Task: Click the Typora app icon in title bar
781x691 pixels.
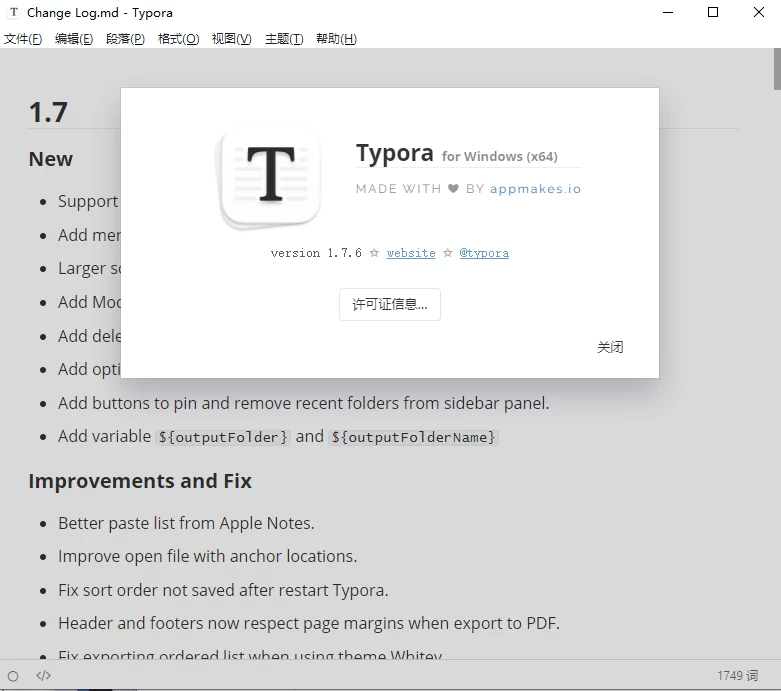Action: point(14,12)
